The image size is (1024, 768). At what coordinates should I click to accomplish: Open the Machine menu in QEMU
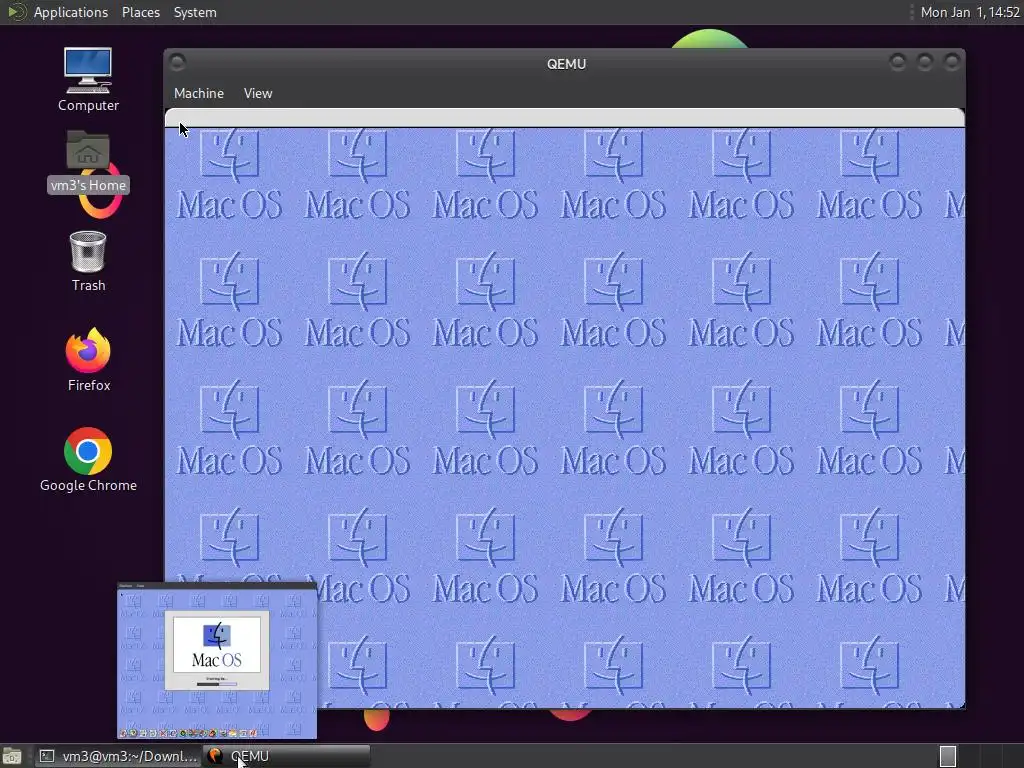point(199,93)
